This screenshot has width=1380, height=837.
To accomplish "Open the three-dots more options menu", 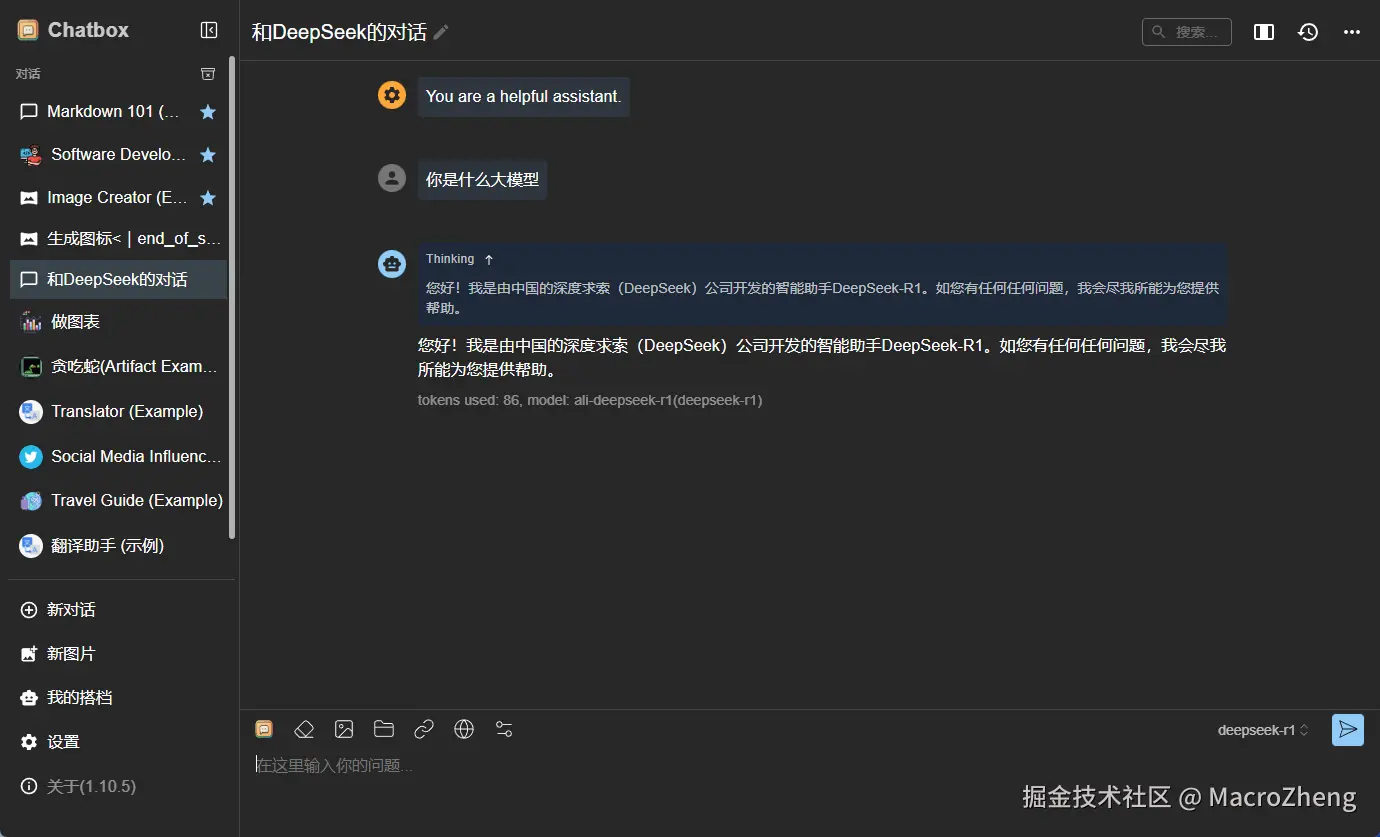I will 1352,32.
